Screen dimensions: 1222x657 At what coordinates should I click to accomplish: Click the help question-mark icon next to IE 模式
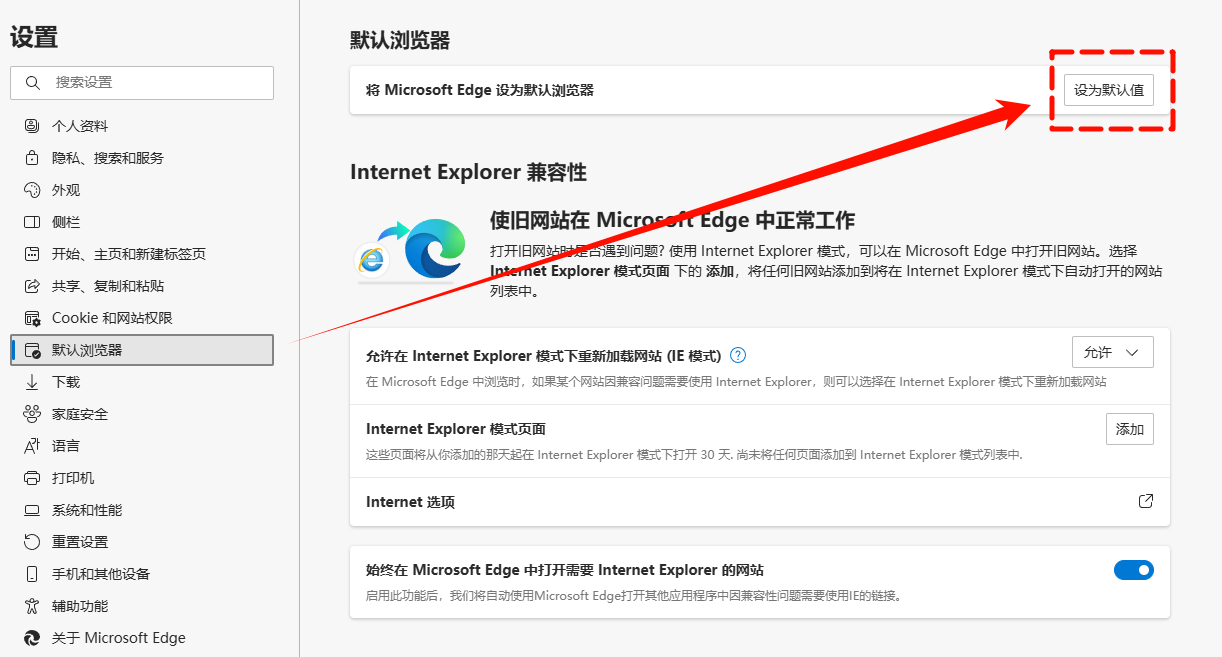pos(738,355)
